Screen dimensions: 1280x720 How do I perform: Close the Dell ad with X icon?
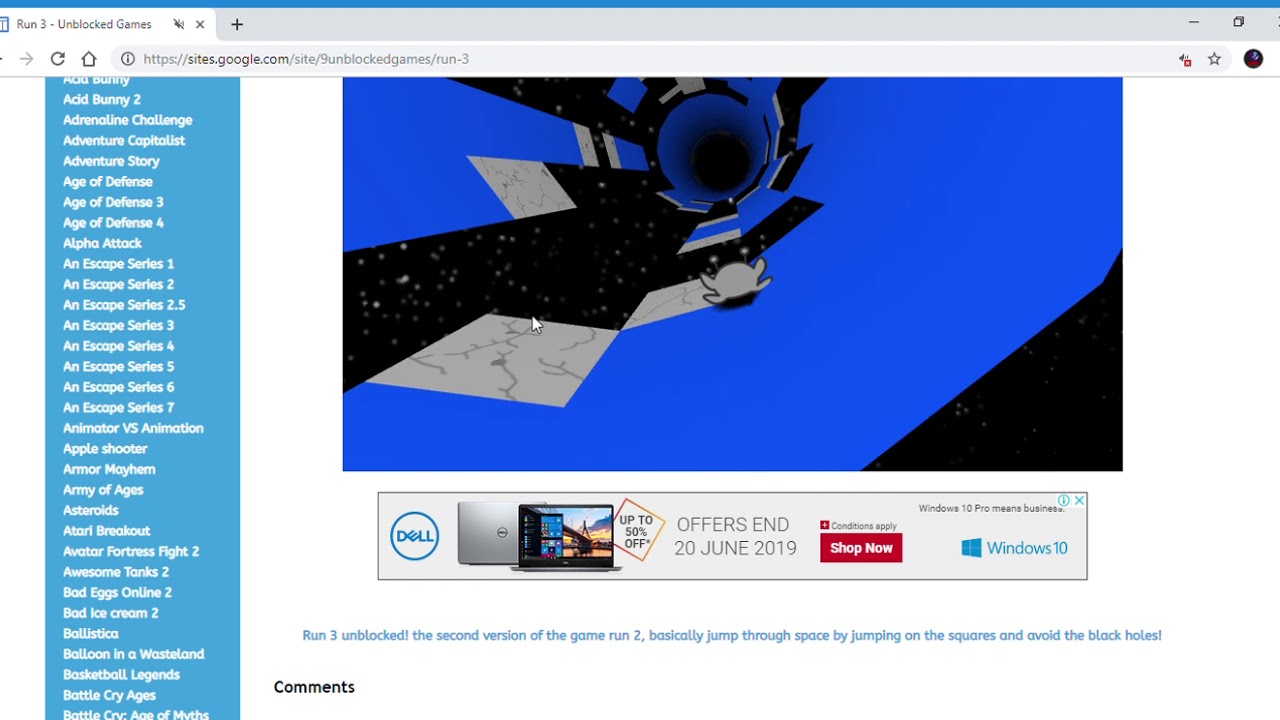(x=1079, y=500)
